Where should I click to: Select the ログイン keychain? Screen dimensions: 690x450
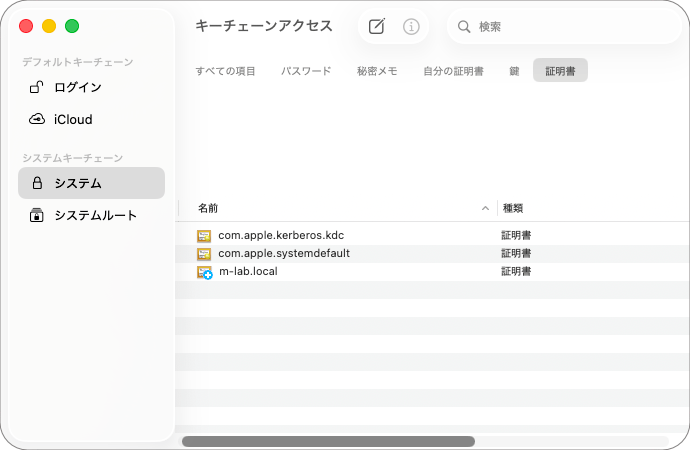click(x=78, y=87)
